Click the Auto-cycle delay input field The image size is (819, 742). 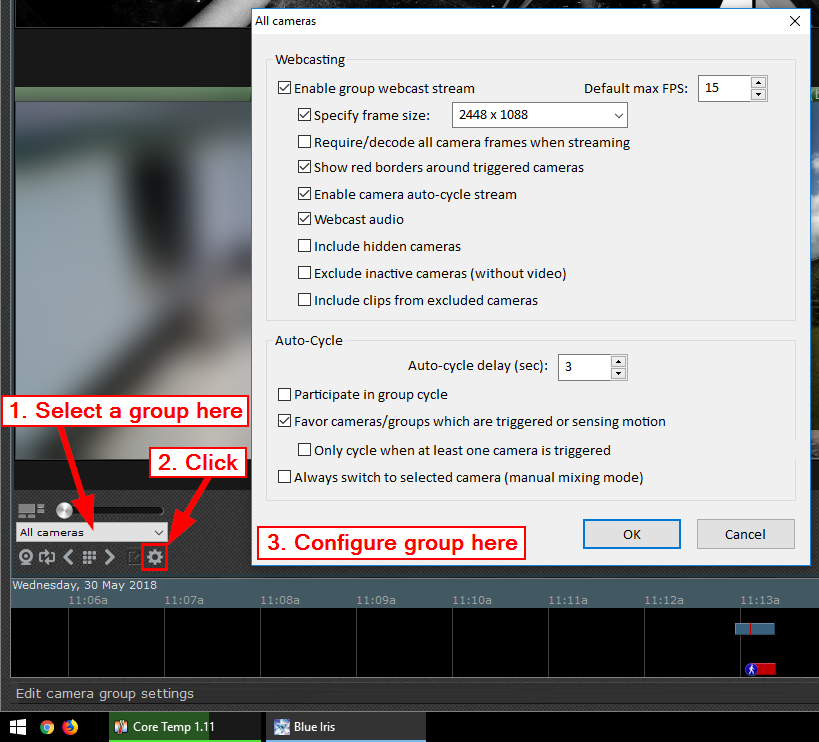(584, 368)
